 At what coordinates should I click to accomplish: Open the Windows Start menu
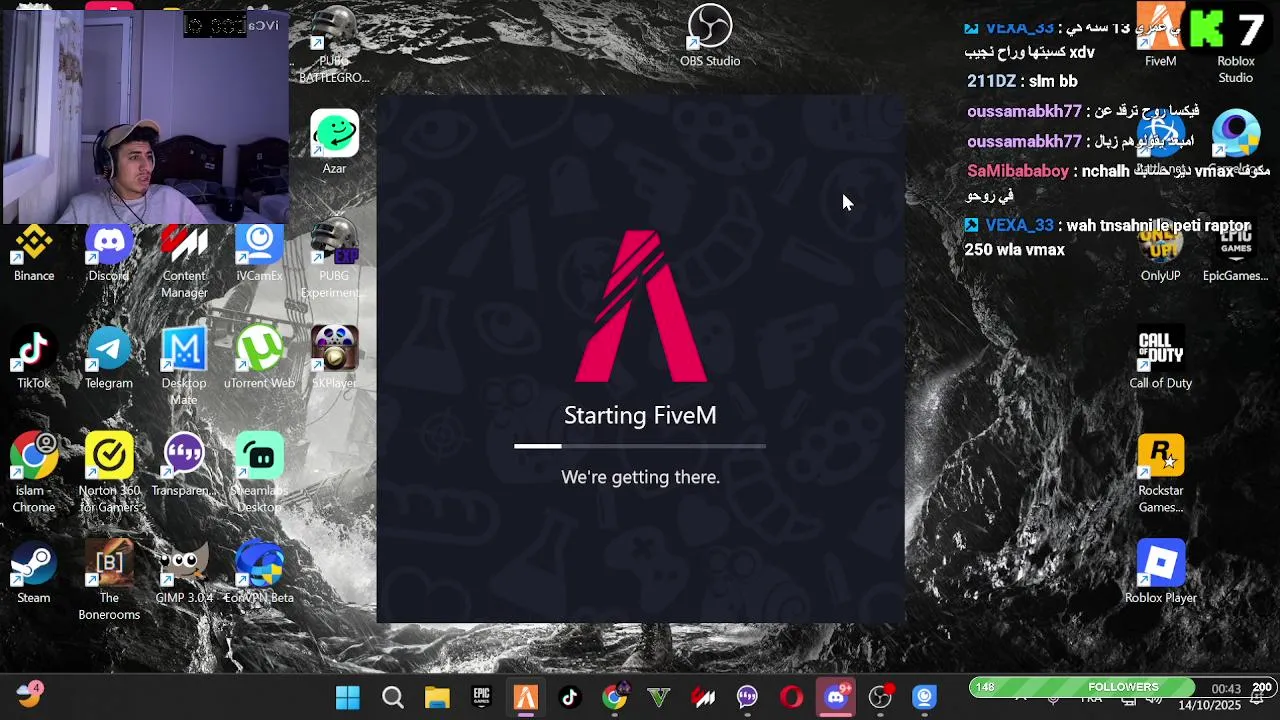coord(348,697)
